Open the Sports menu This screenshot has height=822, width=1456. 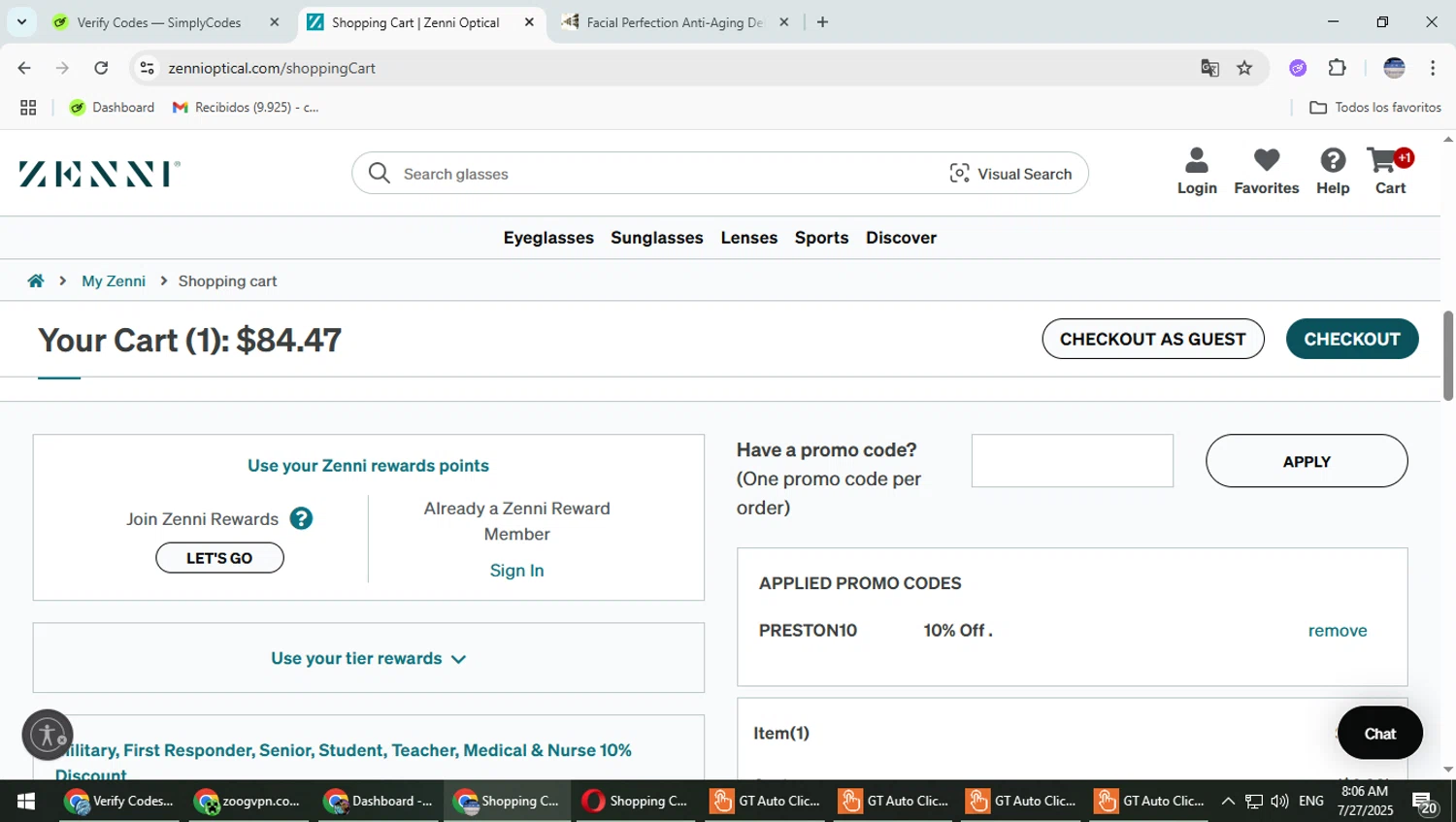click(821, 238)
